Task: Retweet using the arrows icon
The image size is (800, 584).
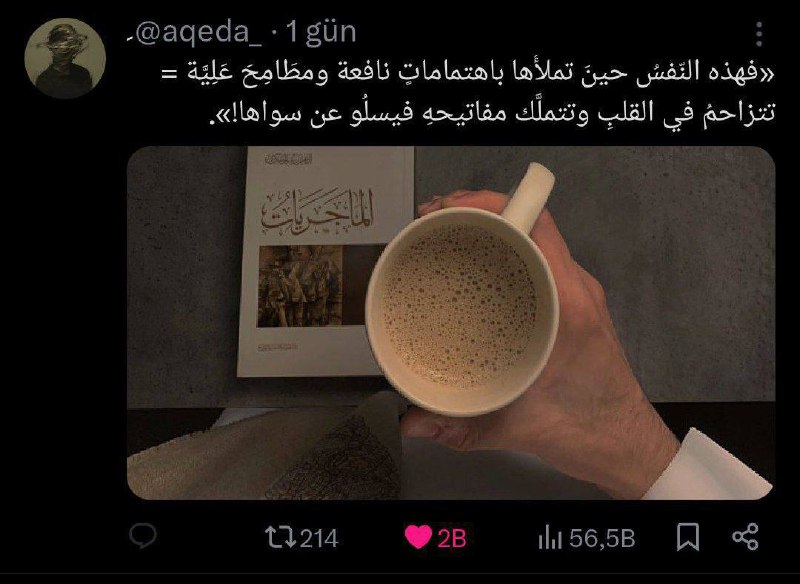Action: (x=280, y=538)
